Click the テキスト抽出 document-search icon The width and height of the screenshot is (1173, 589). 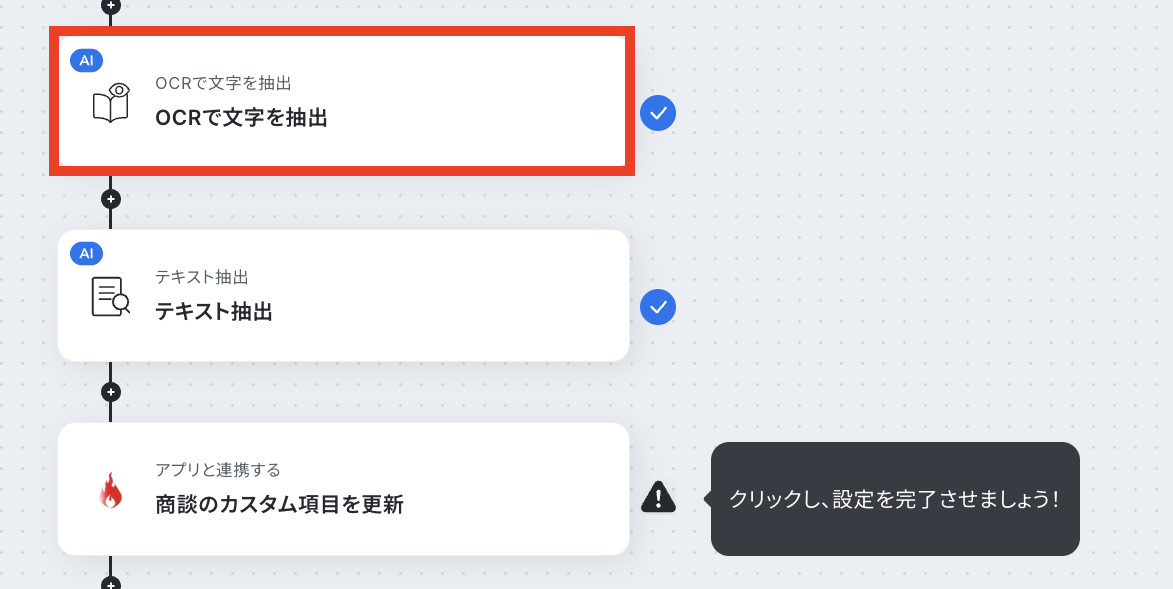click(111, 297)
